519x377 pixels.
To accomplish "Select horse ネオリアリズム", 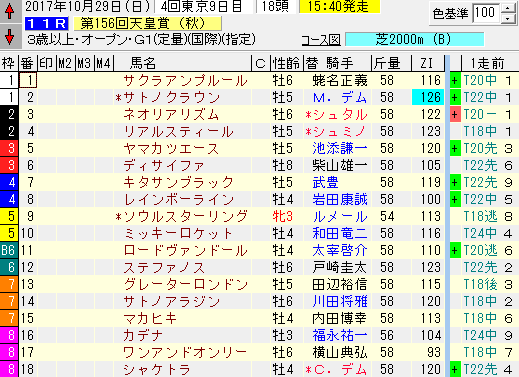I will click(171, 115).
